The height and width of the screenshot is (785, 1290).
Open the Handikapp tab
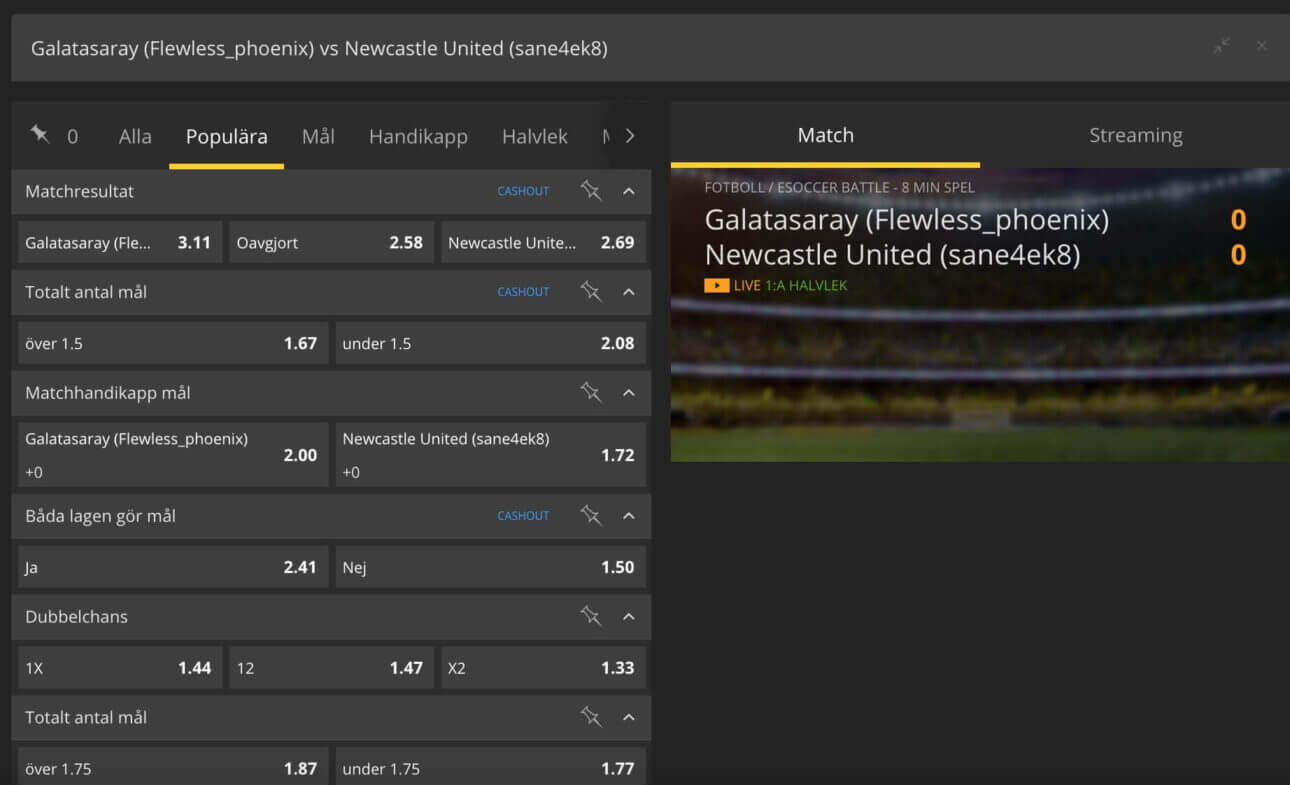tap(418, 136)
